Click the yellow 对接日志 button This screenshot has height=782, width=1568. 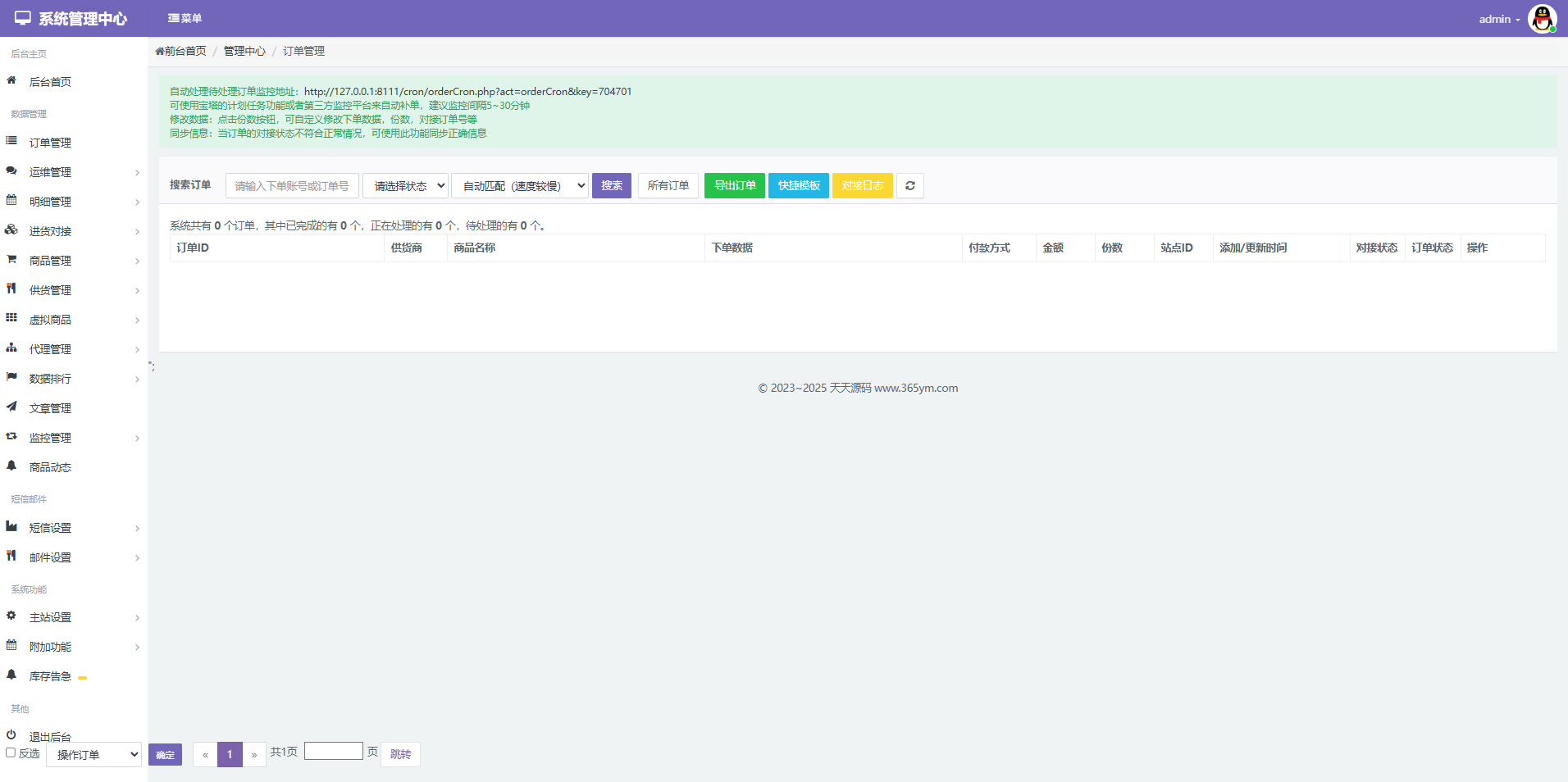[862, 186]
